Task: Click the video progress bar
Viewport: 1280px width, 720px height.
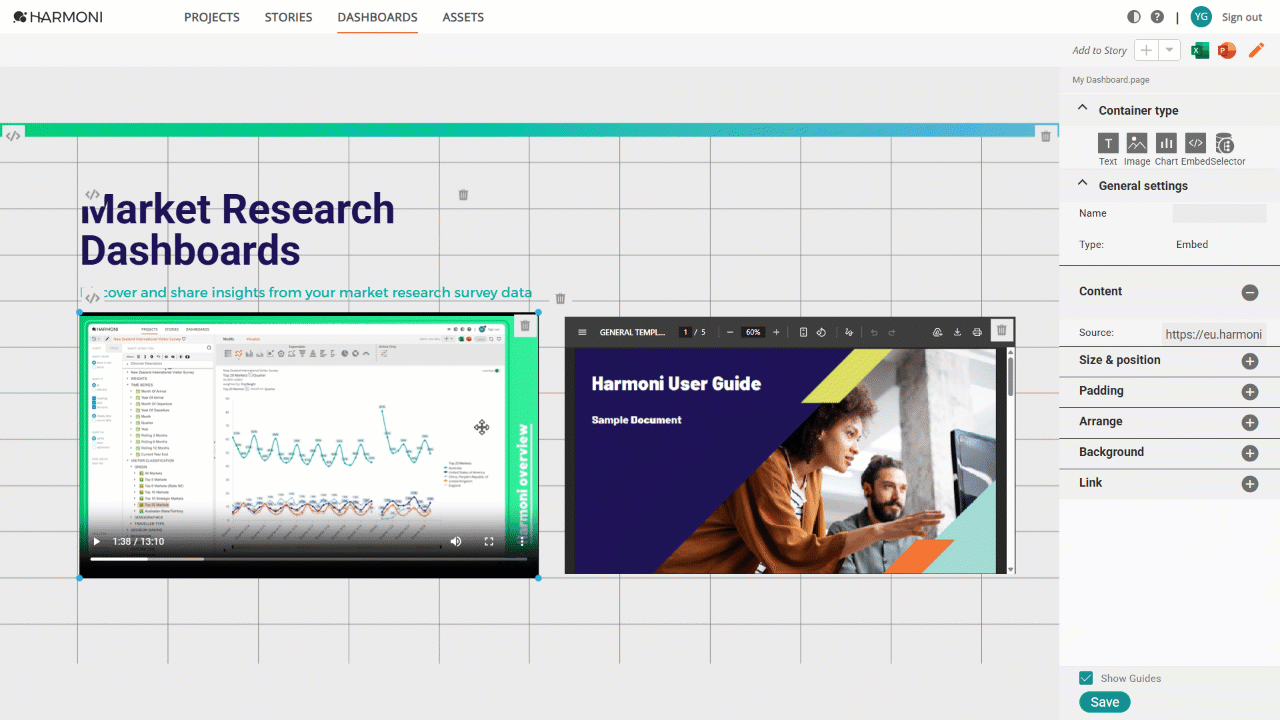Action: 308,559
